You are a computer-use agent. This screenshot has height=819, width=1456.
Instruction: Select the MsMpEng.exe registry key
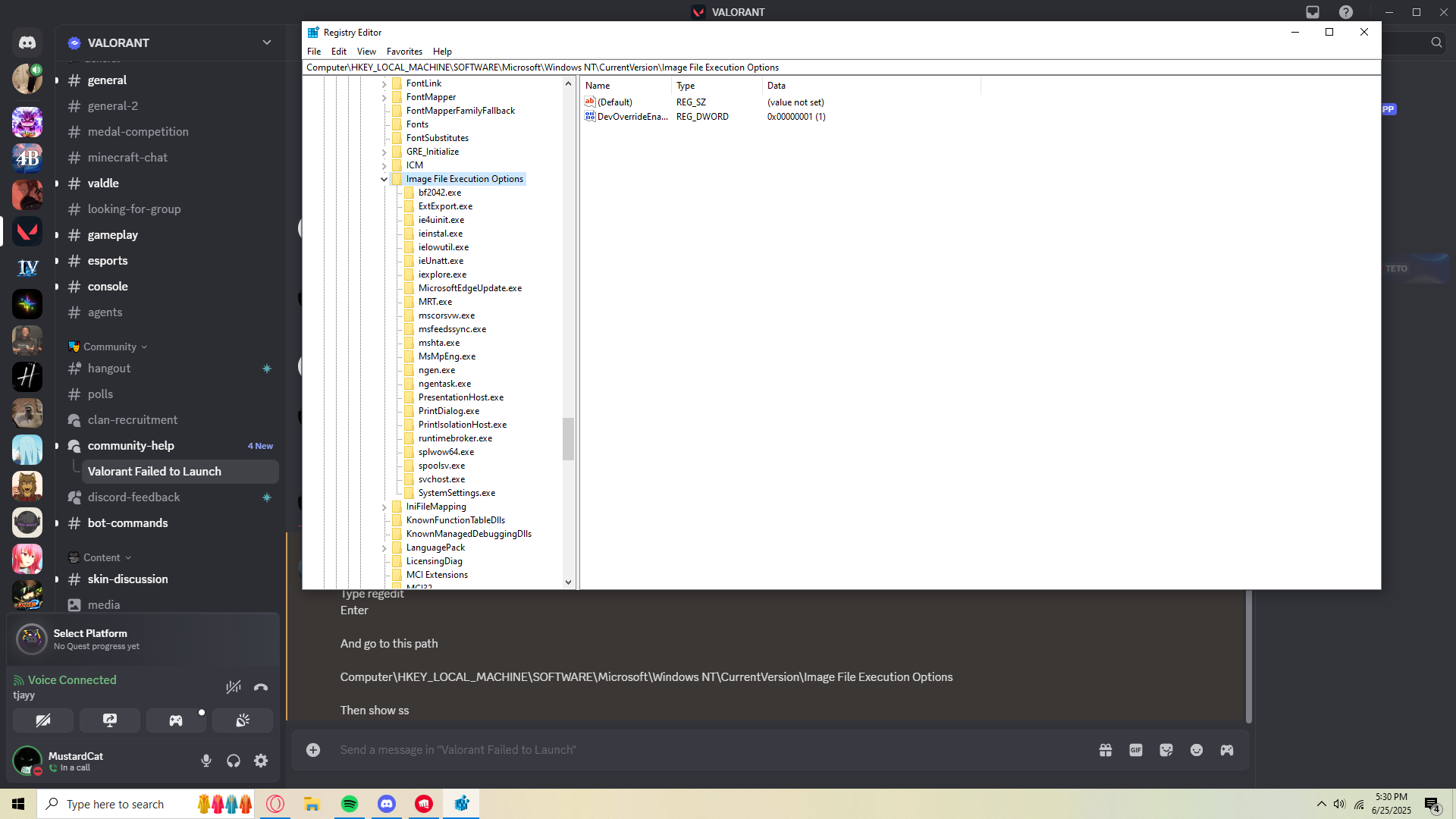click(447, 356)
